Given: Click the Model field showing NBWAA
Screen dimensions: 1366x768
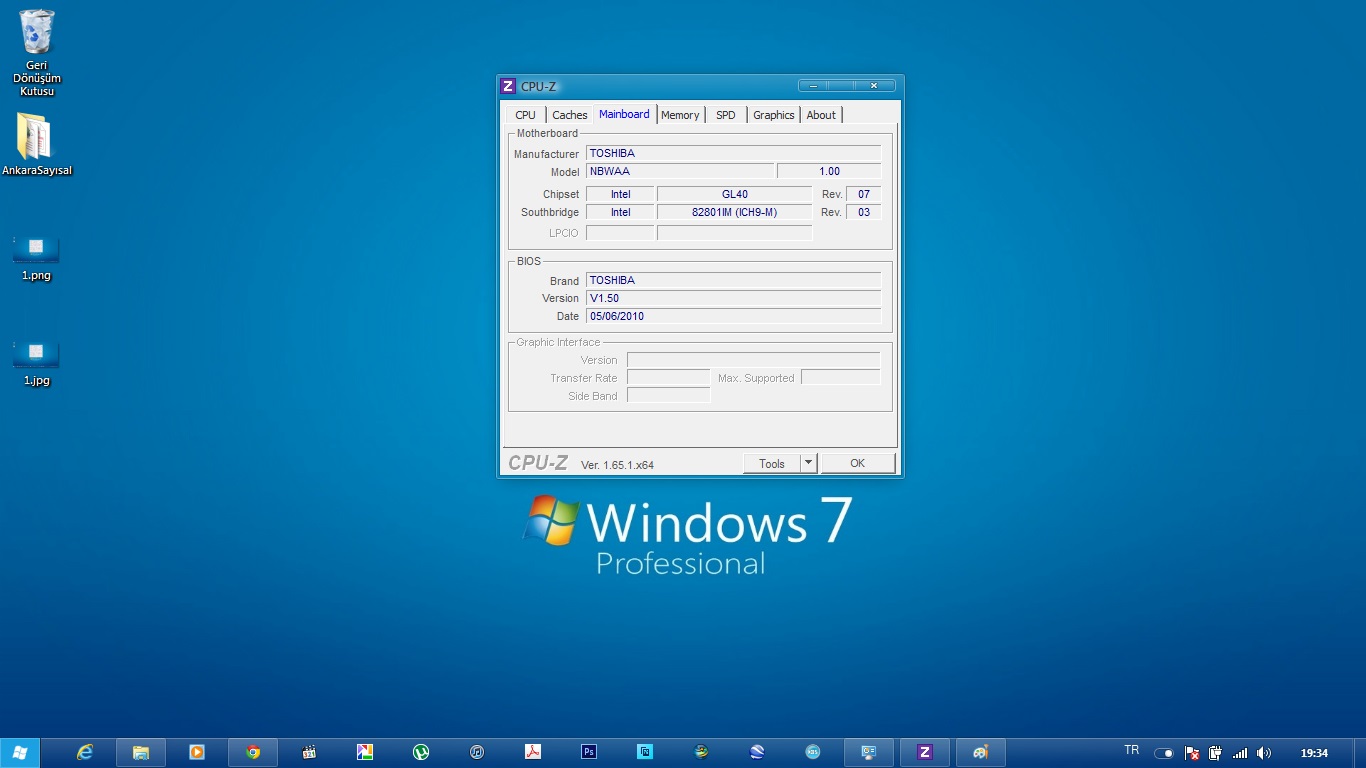Looking at the screenshot, I should pyautogui.click(x=680, y=171).
